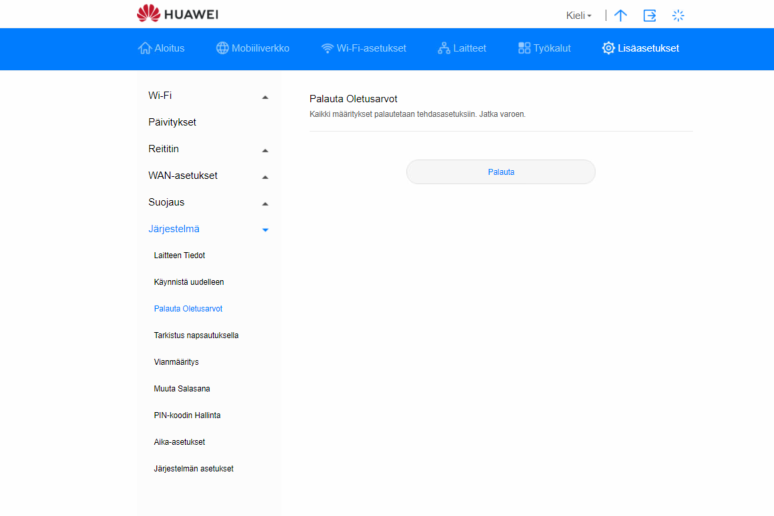Screen dimensions: 774x516
Task: Expand the WAN-asetukset sidebar section
Action: pos(265,177)
